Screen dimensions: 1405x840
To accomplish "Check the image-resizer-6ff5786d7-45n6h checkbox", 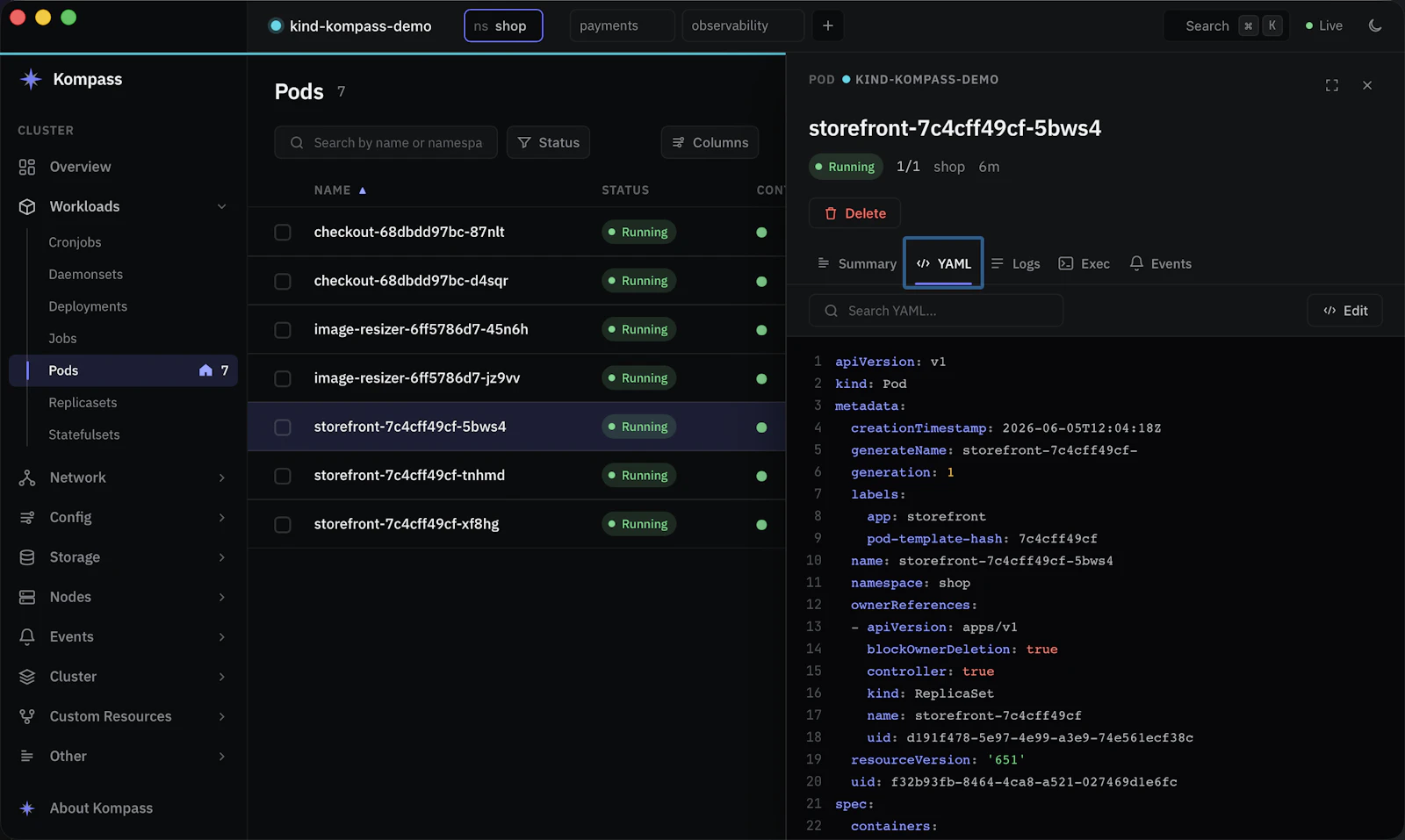I will (283, 330).
